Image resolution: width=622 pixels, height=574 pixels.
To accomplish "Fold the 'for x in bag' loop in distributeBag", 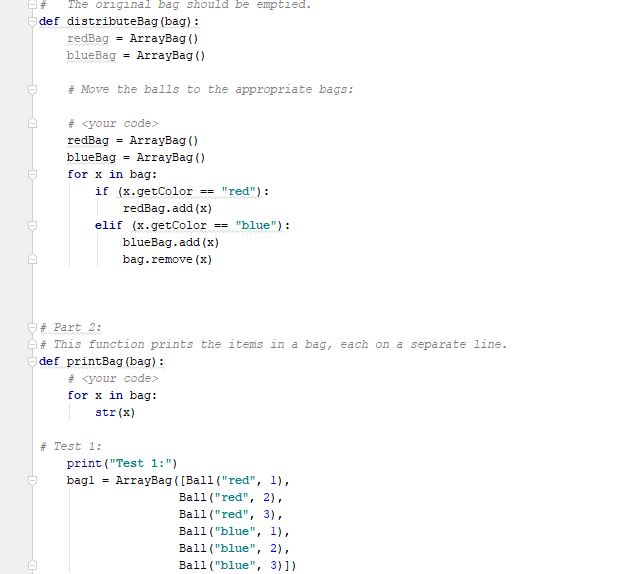I will 32,174.
